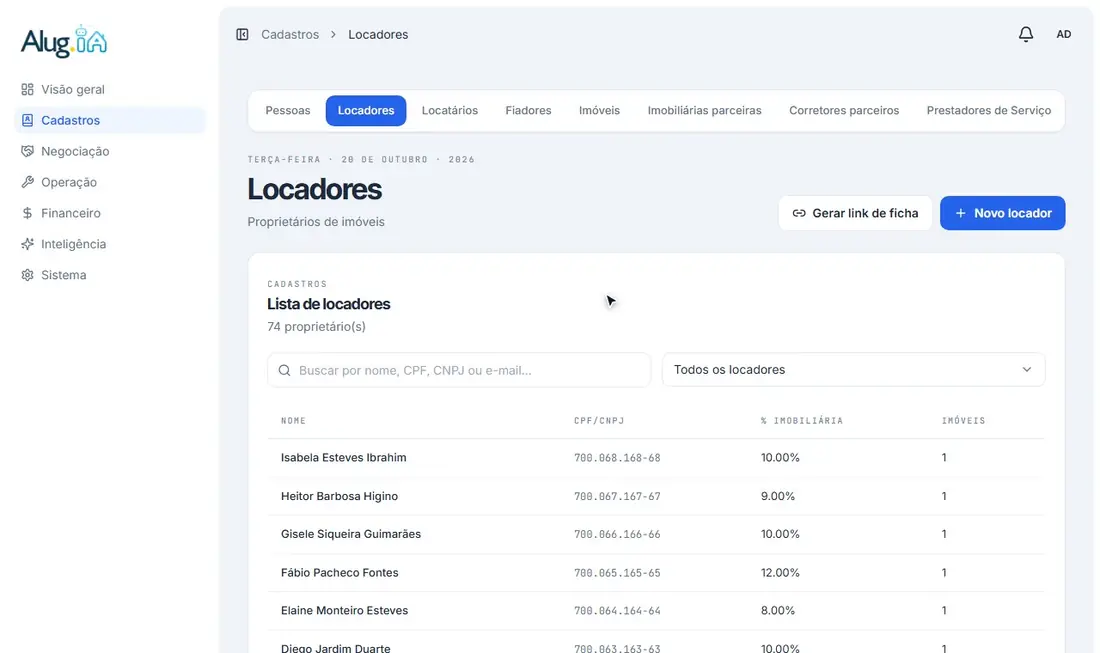Viewport: 1100px width, 653px height.
Task: Click the IMÓVEIS column header
Action: 963,421
